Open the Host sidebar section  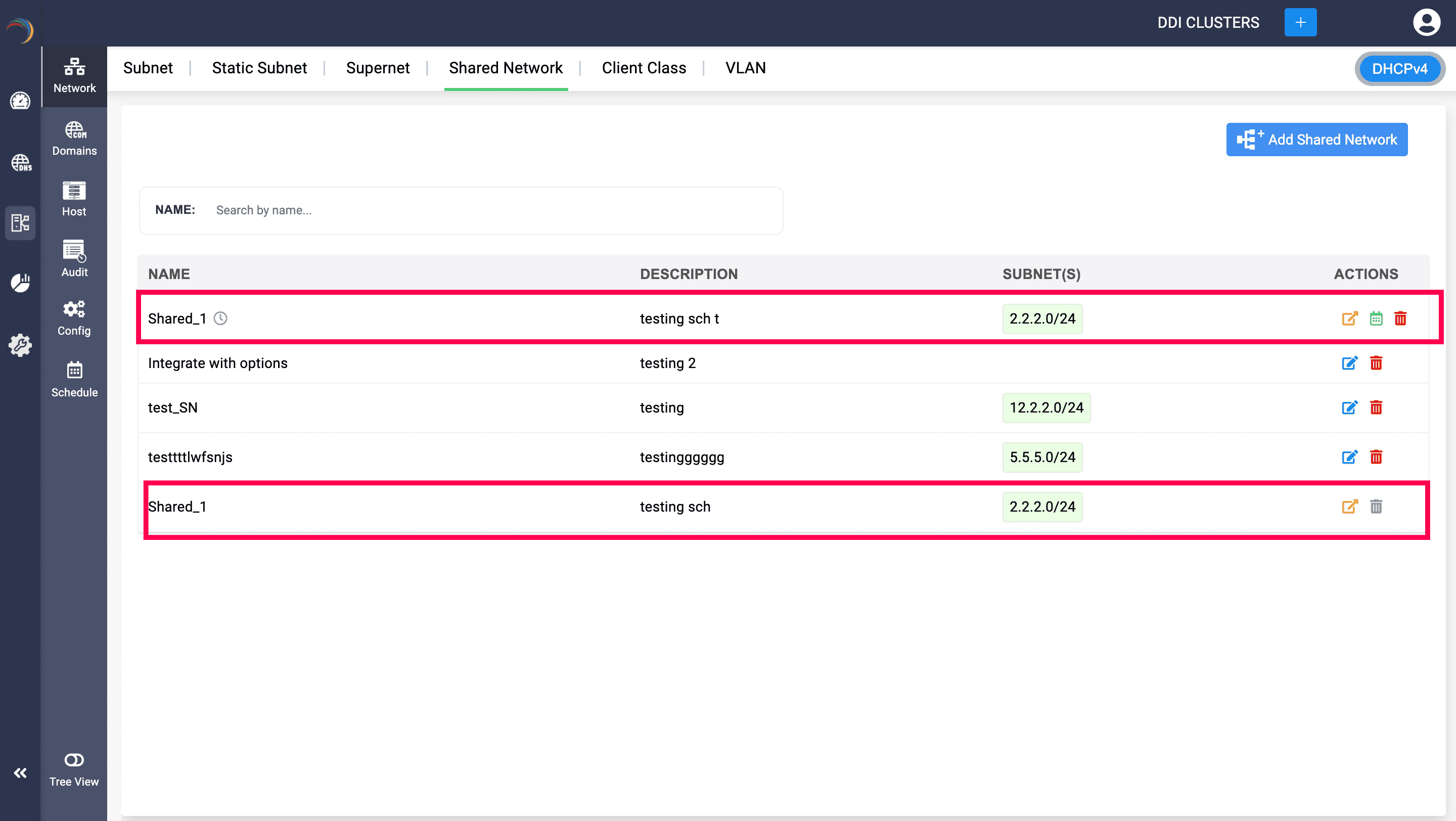(74, 199)
